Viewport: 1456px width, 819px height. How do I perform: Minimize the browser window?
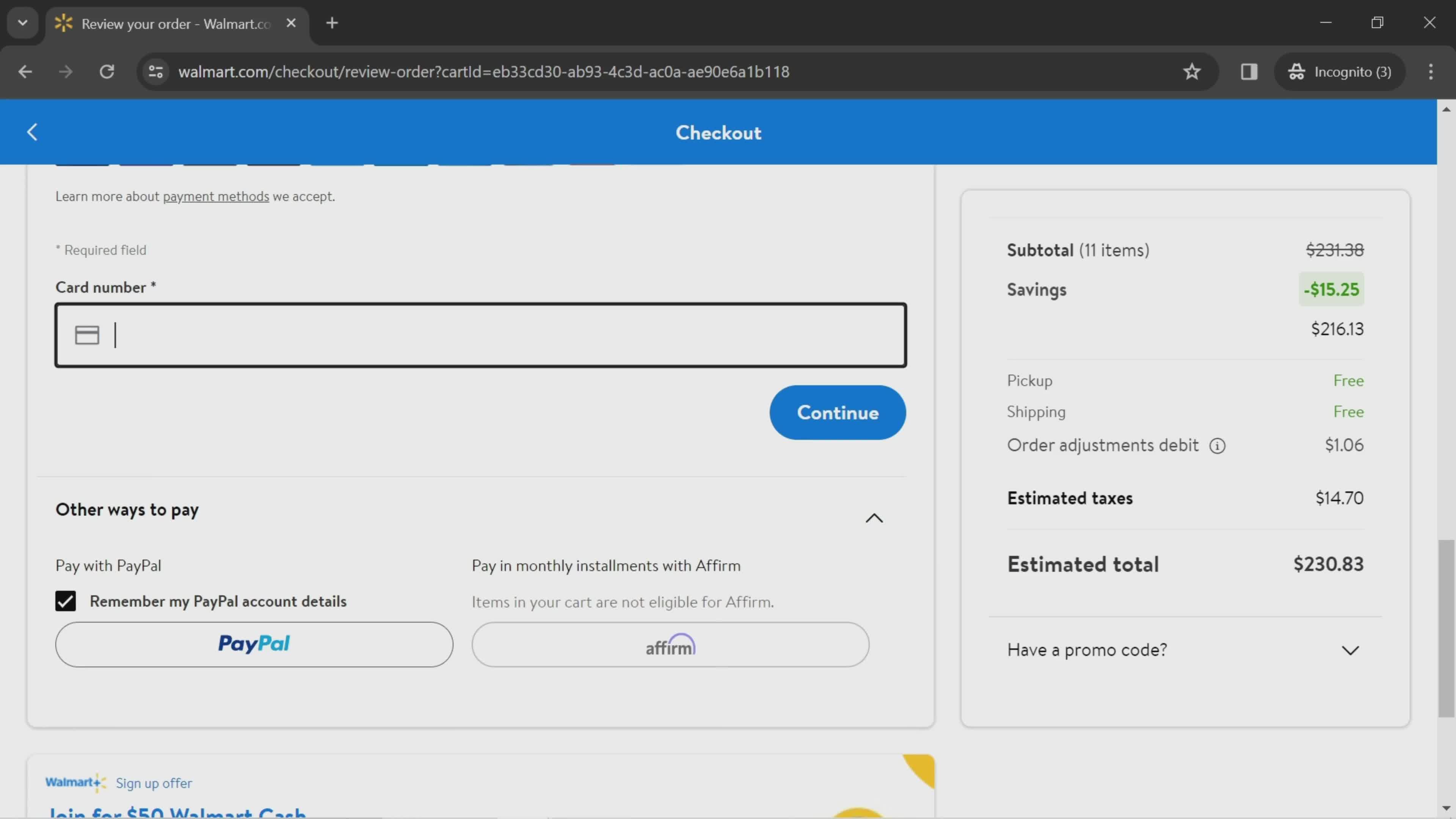click(x=1326, y=23)
